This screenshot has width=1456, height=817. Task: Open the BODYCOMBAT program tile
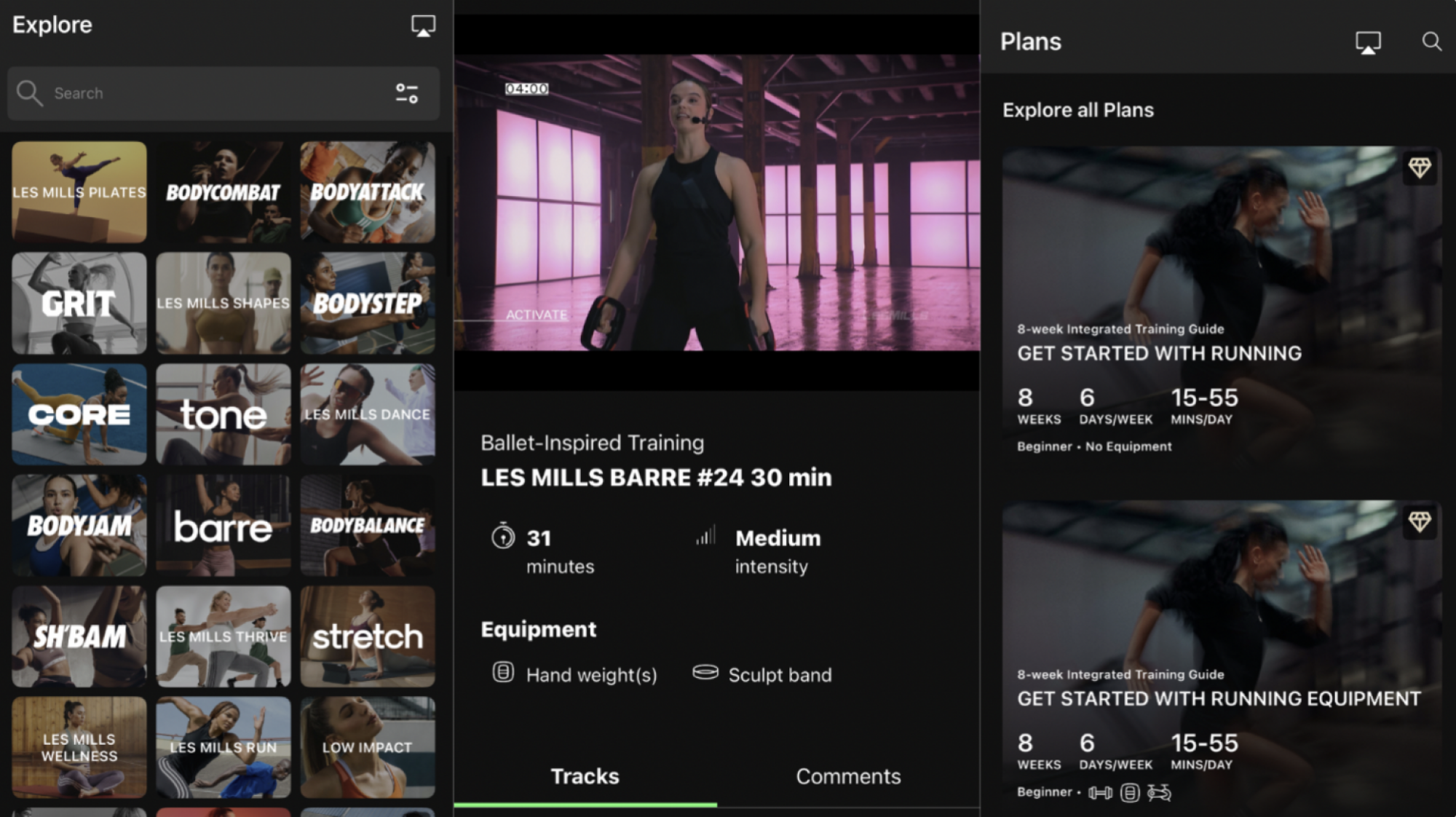223,192
